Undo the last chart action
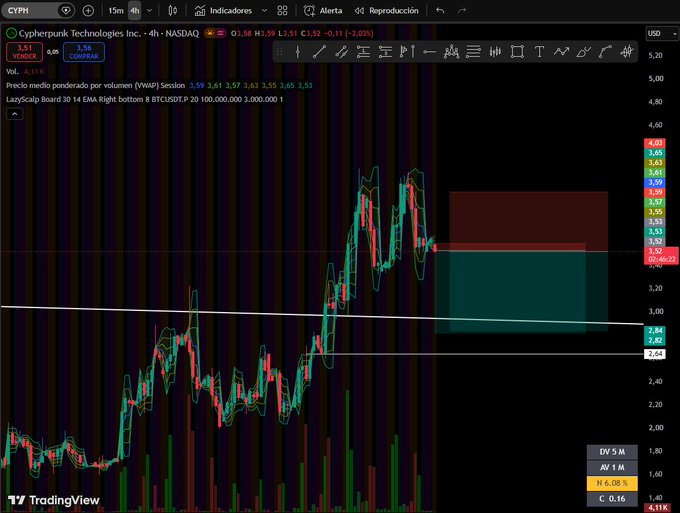The height and width of the screenshot is (513, 680). [440, 10]
